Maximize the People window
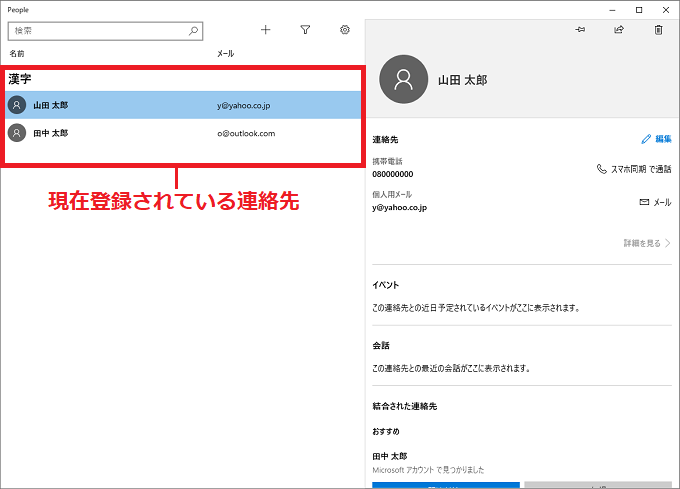680x489 pixels. pos(639,10)
